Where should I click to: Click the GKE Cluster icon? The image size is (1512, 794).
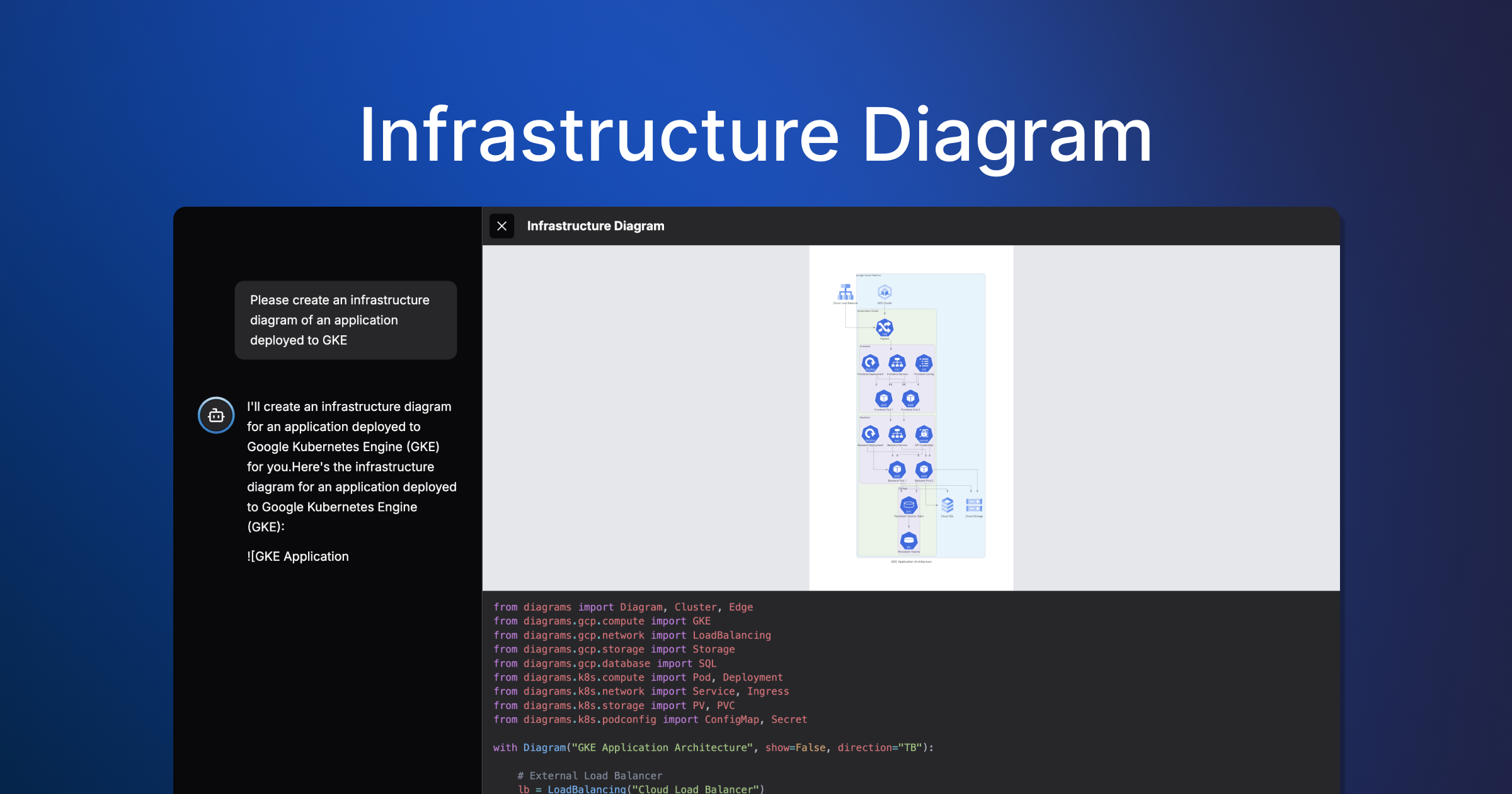click(x=885, y=292)
